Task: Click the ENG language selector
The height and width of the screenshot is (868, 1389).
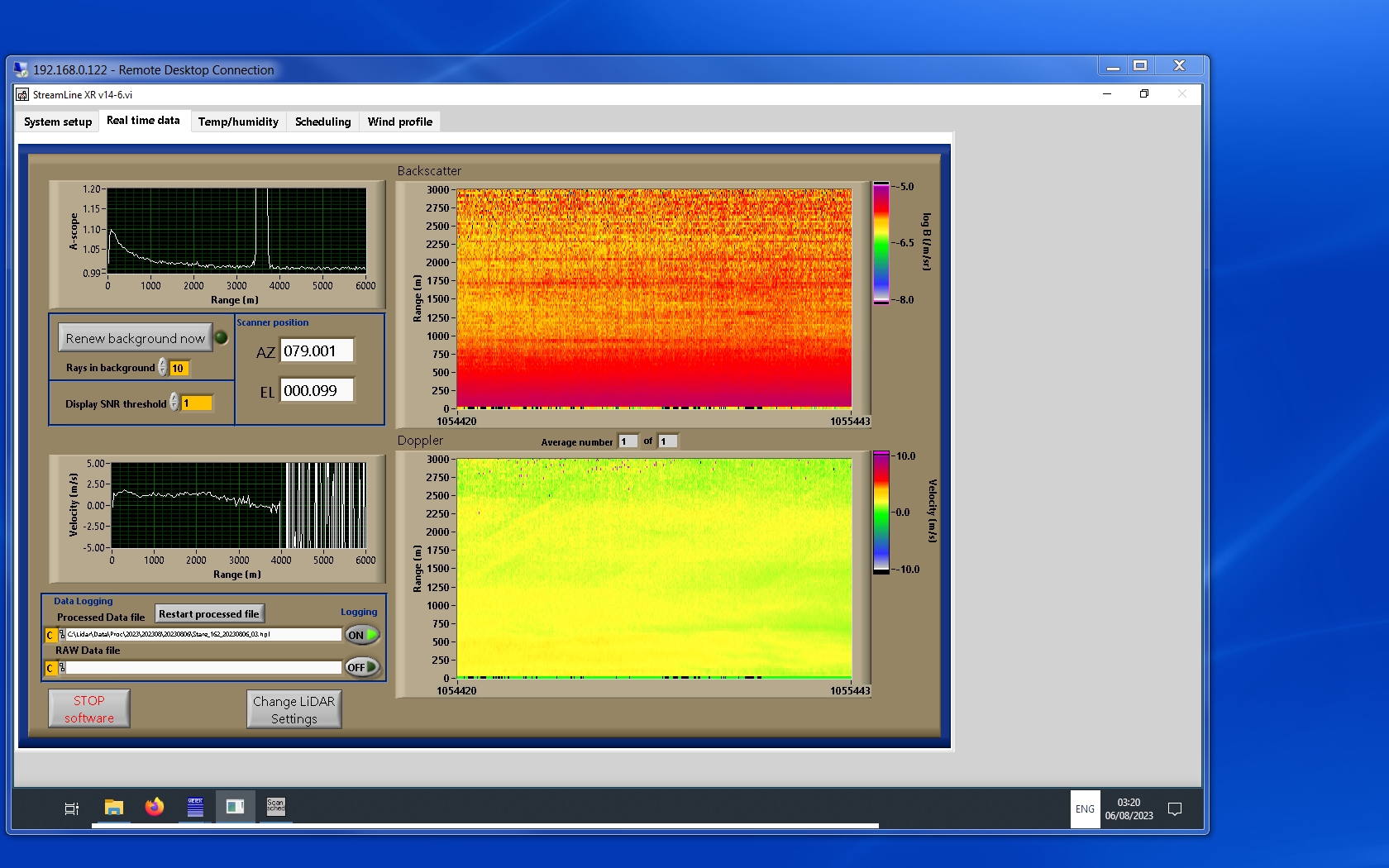Action: point(1085,809)
